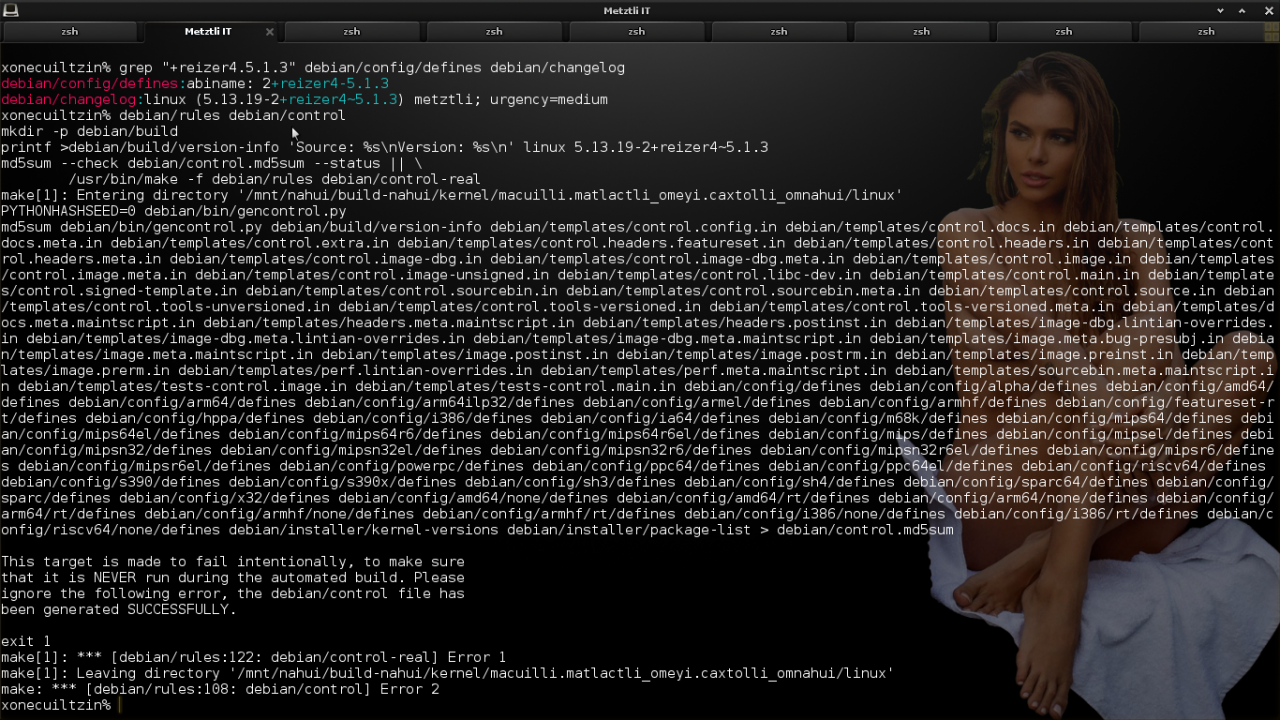Image resolution: width=1280 pixels, height=720 pixels.
Task: Click the PYTHONHASHSEED=0 gencontrol.py line
Action: [x=174, y=212]
